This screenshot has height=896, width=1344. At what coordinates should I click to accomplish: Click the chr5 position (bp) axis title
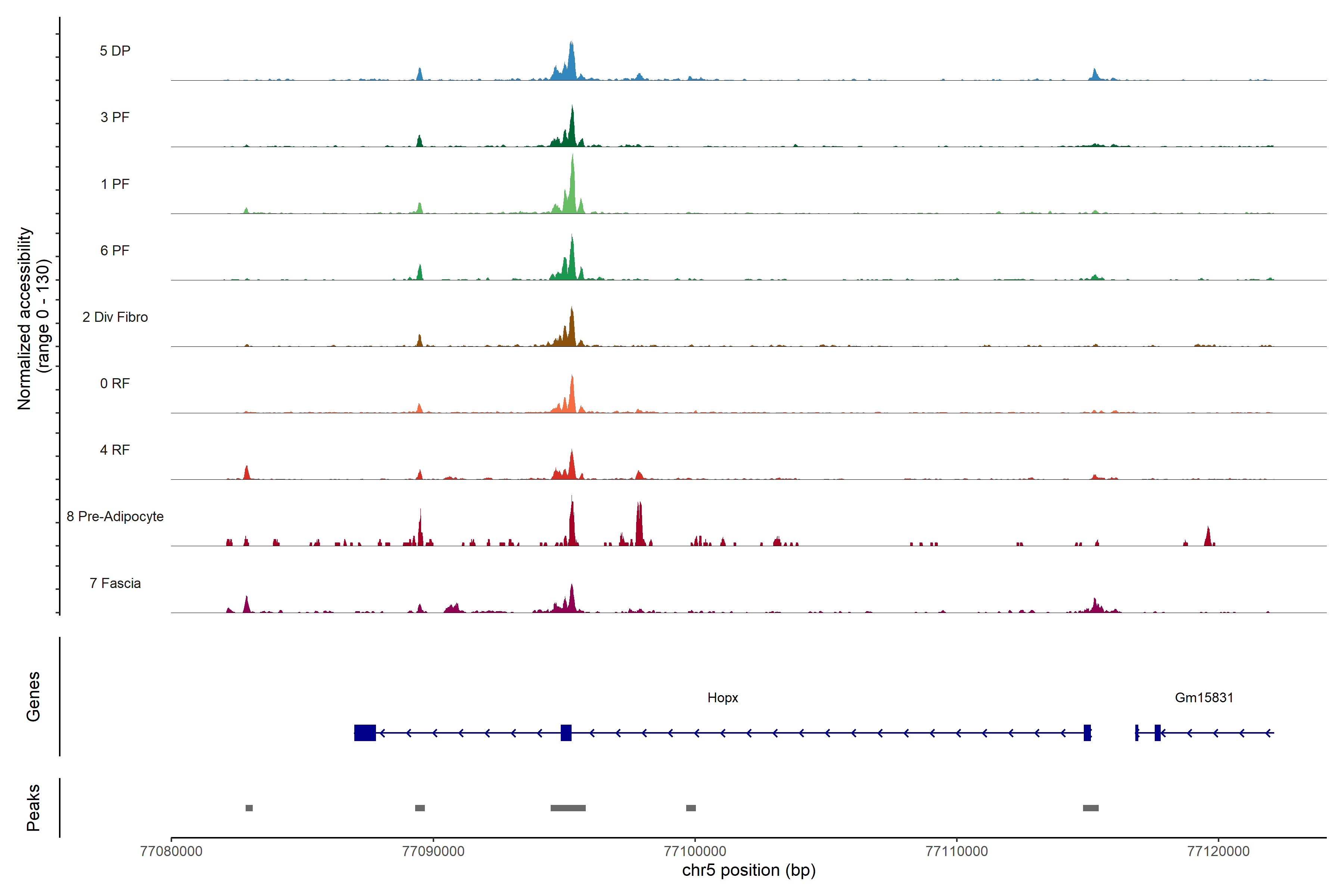tap(749, 870)
